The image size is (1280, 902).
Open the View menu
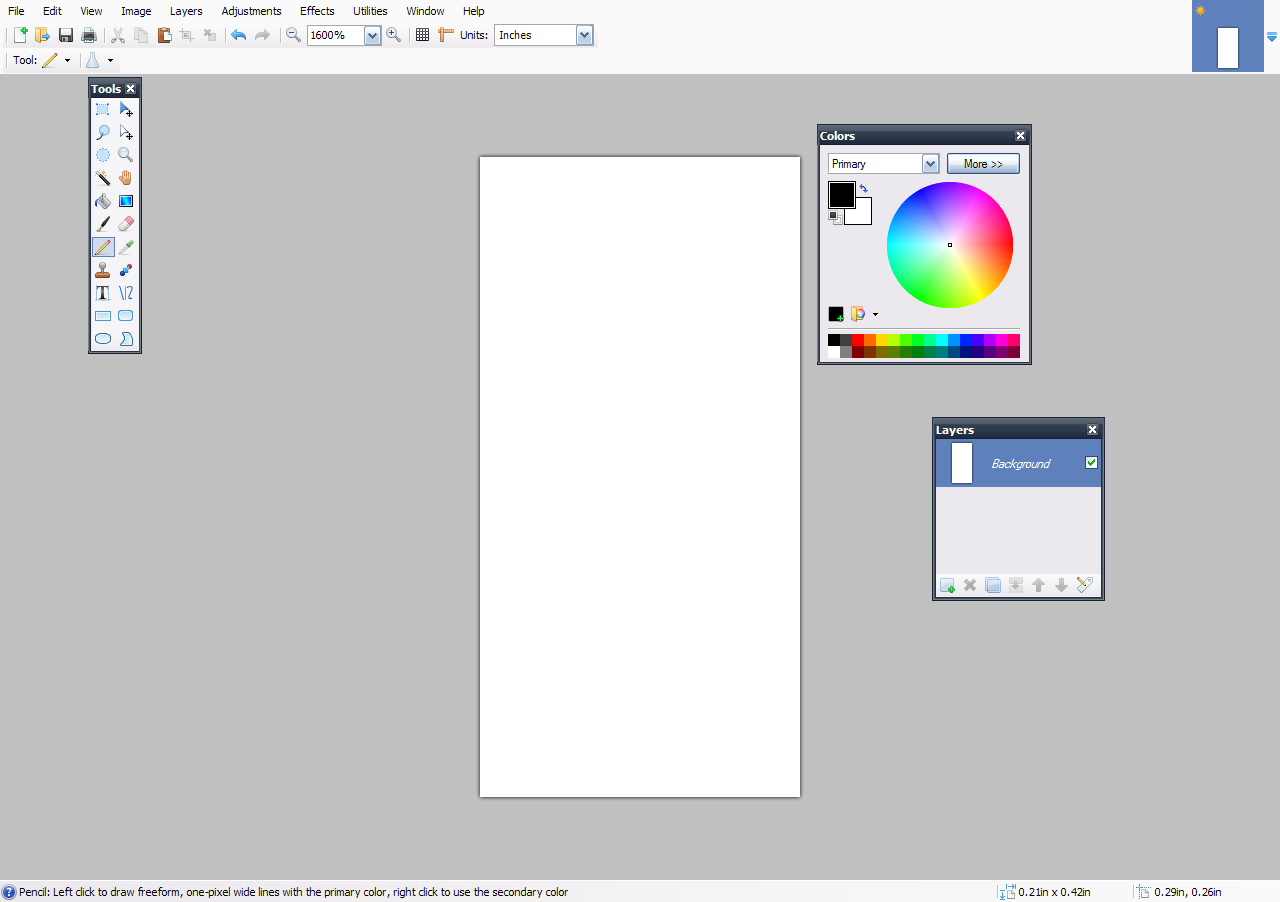pos(91,11)
